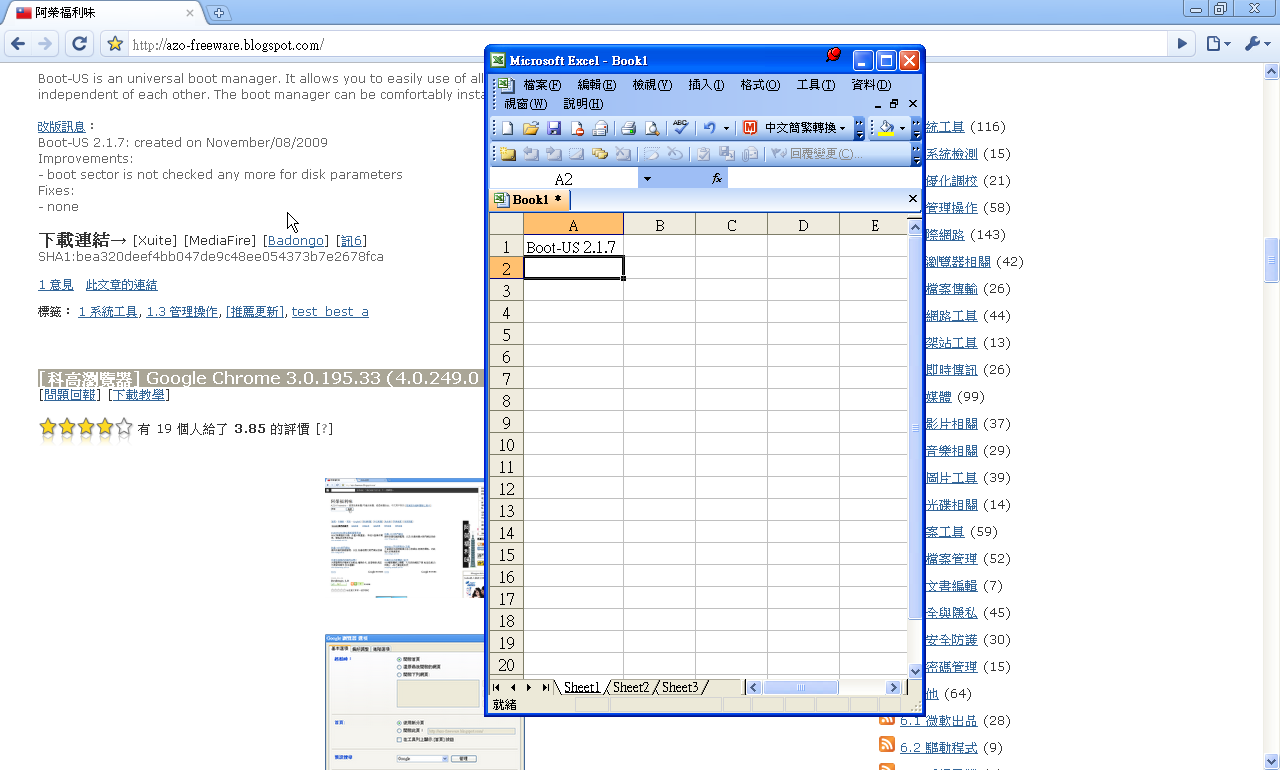This screenshot has width=1280, height=770.
Task: Open a file with Excel's folder icon
Action: 531,128
